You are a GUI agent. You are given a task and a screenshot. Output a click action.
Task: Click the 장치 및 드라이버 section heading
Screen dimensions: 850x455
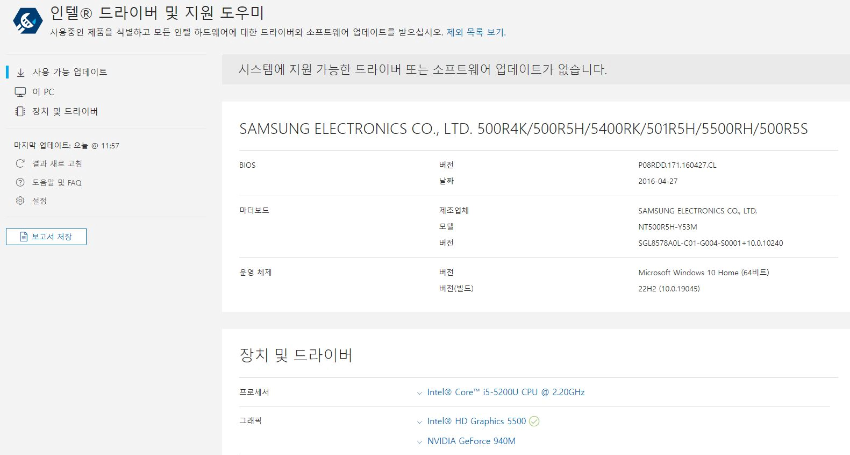tap(296, 355)
